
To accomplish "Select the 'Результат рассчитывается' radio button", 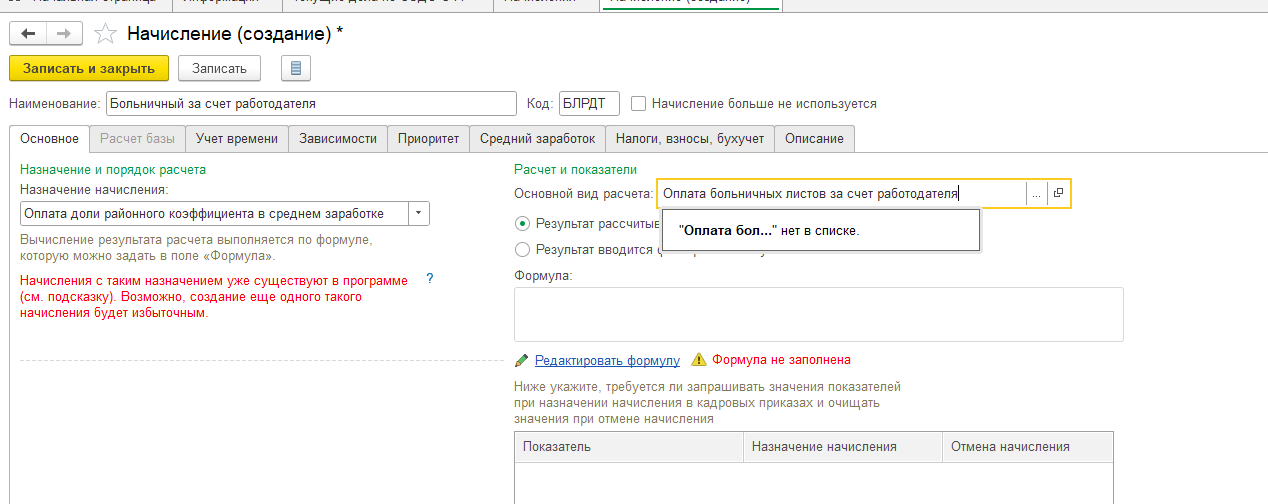I will click(522, 224).
